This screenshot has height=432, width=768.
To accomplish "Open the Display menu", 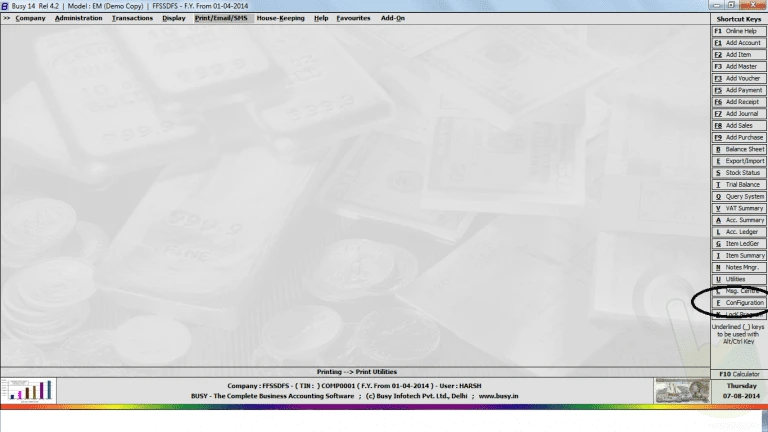I will tap(173, 18).
